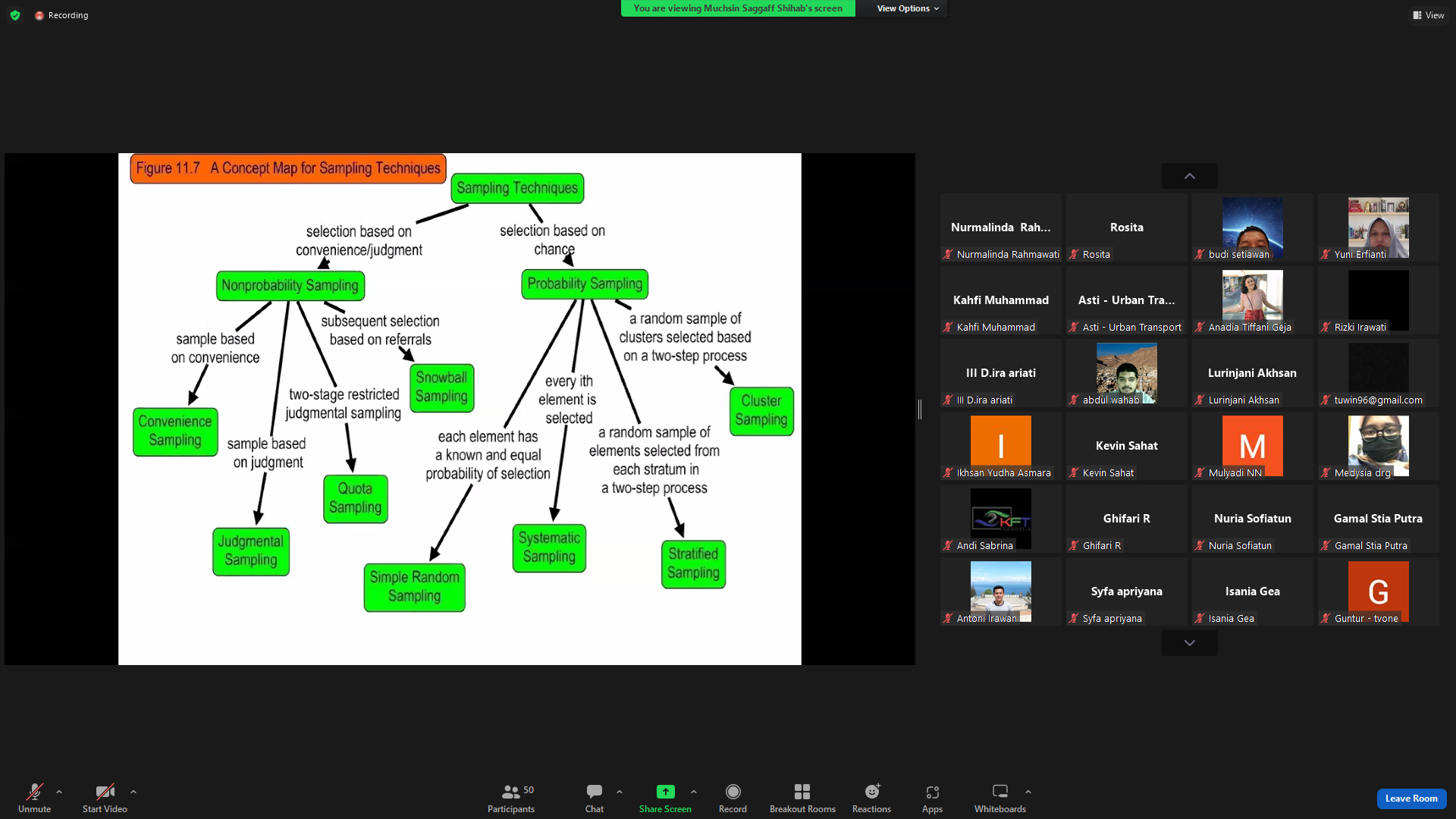Select Rizki Irawati's video tile
The width and height of the screenshot is (1456, 819).
click(x=1379, y=300)
